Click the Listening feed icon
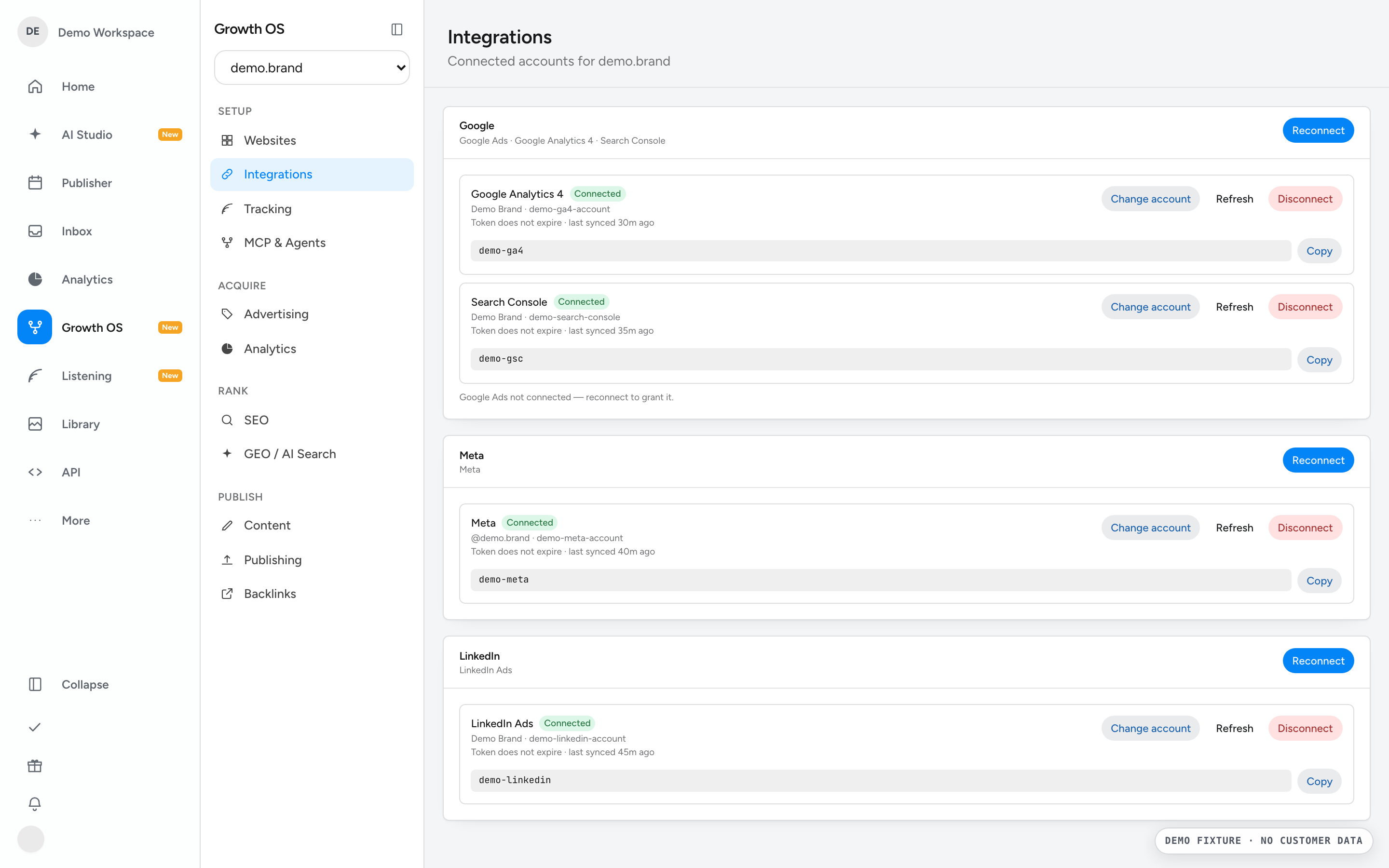Viewport: 1389px width, 868px height. pyautogui.click(x=35, y=376)
